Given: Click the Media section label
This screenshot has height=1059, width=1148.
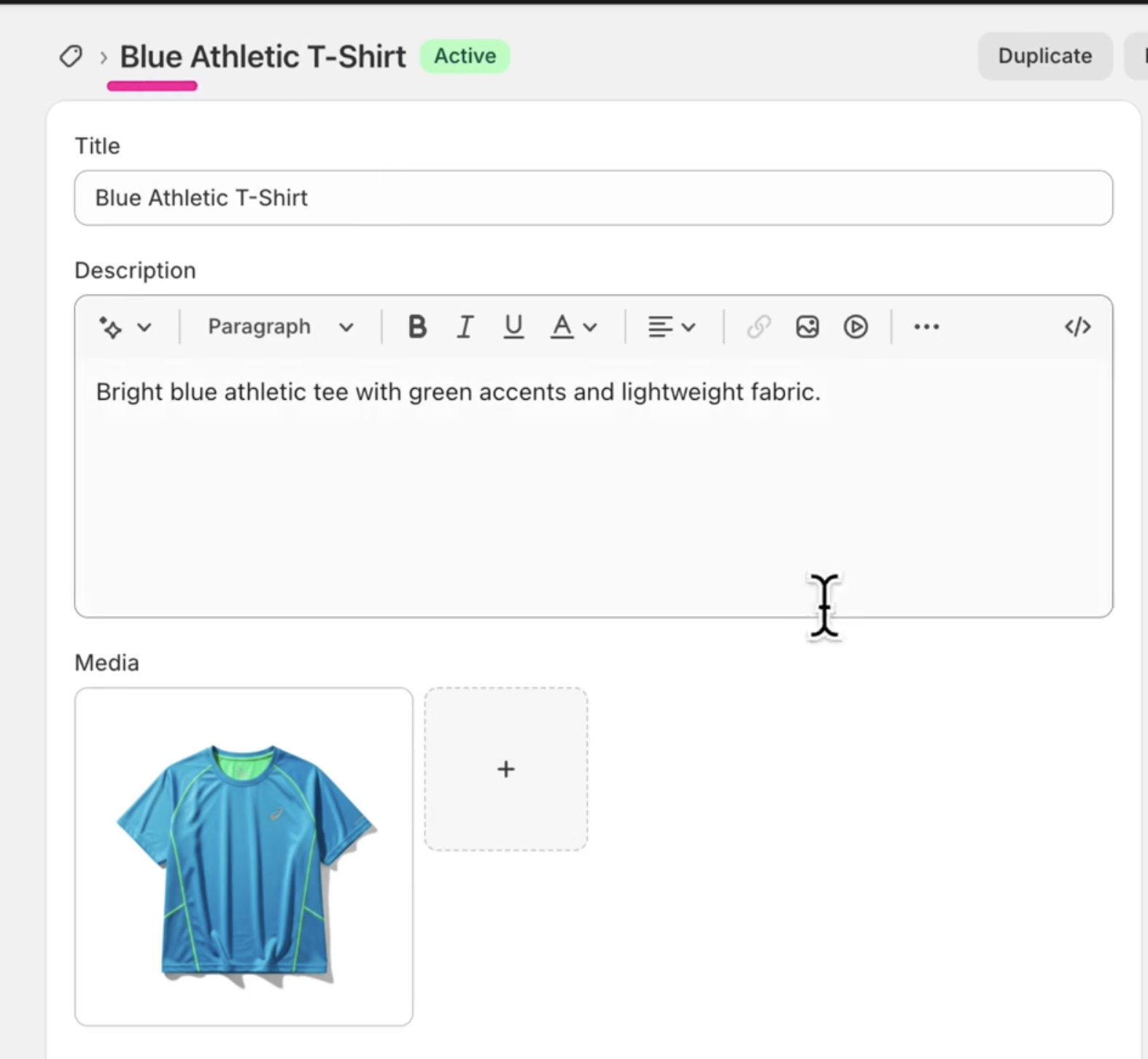Looking at the screenshot, I should (x=106, y=662).
